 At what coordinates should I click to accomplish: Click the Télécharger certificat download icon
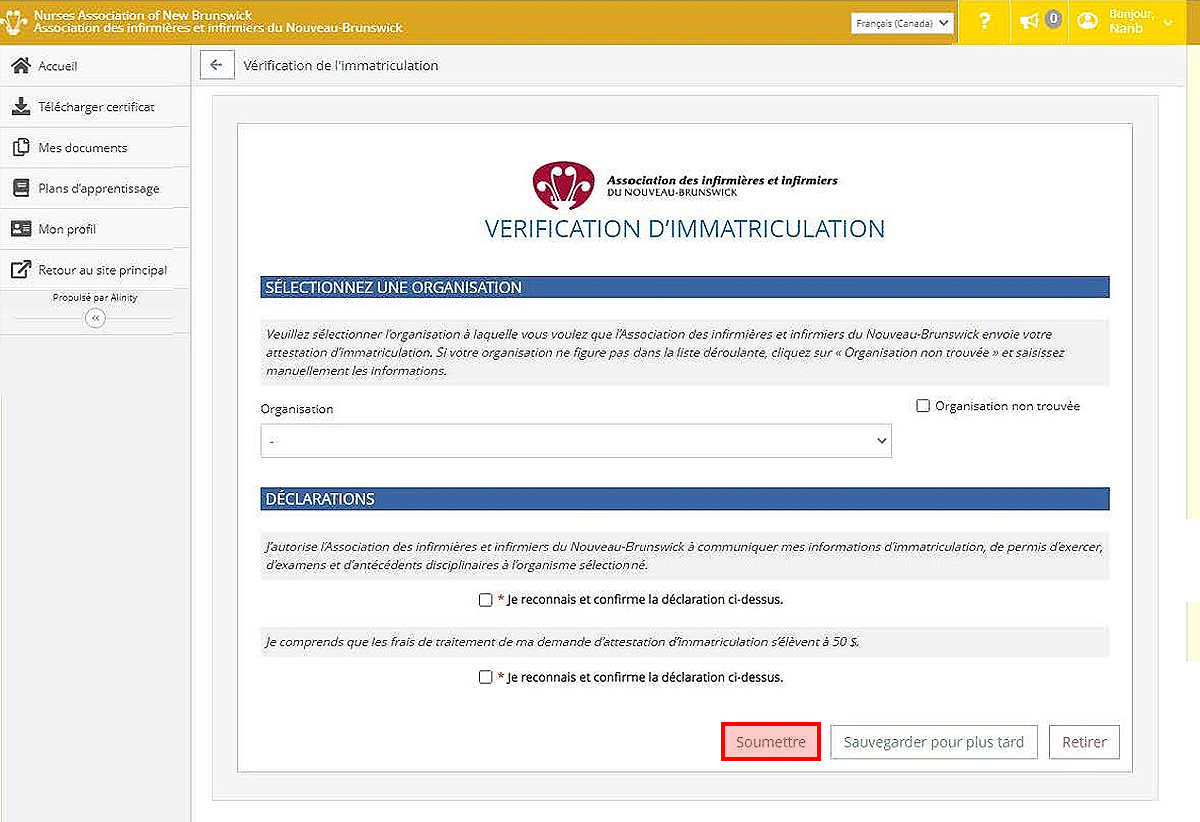(20, 107)
